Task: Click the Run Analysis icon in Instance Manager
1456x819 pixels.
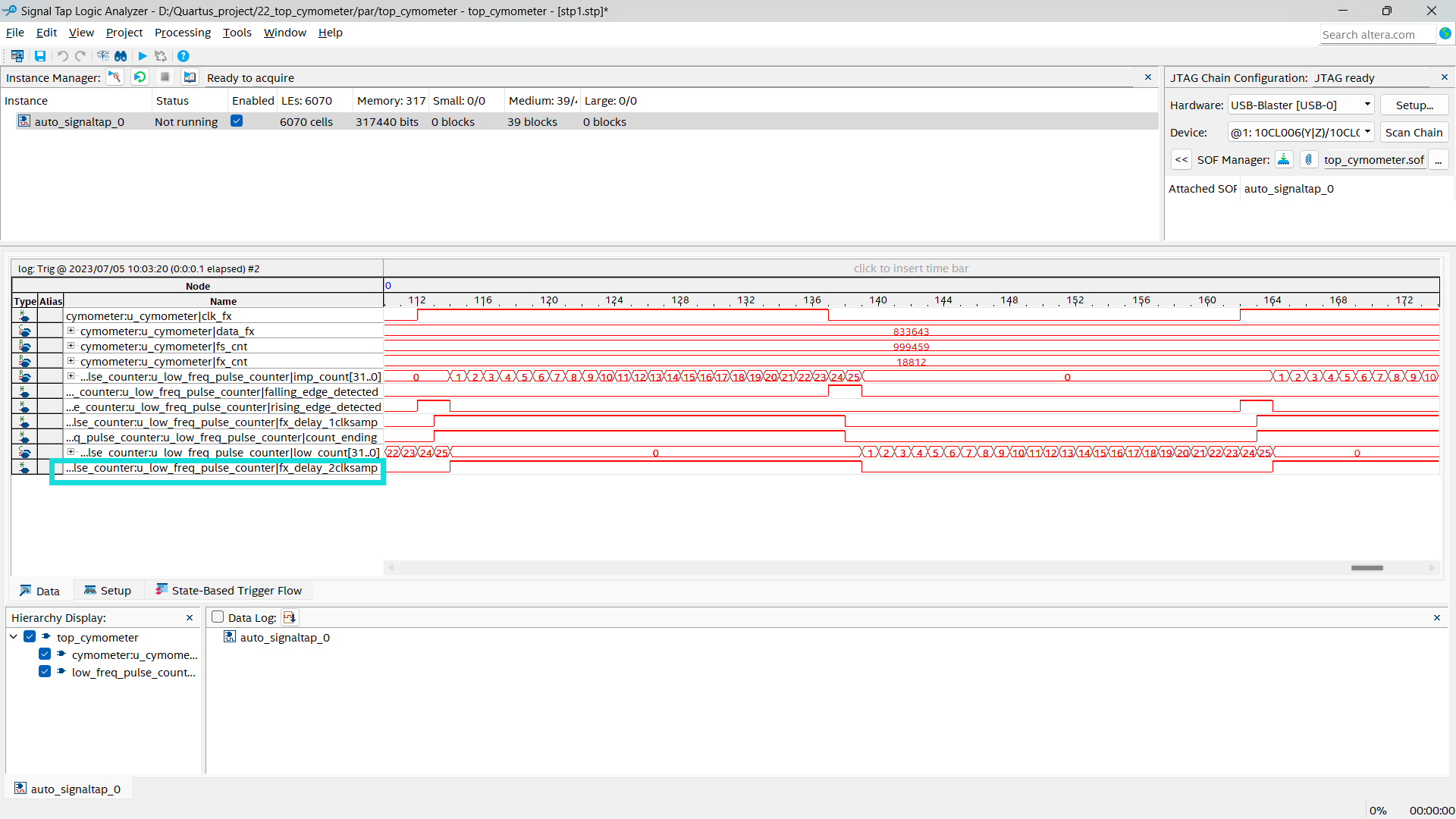Action: click(115, 77)
